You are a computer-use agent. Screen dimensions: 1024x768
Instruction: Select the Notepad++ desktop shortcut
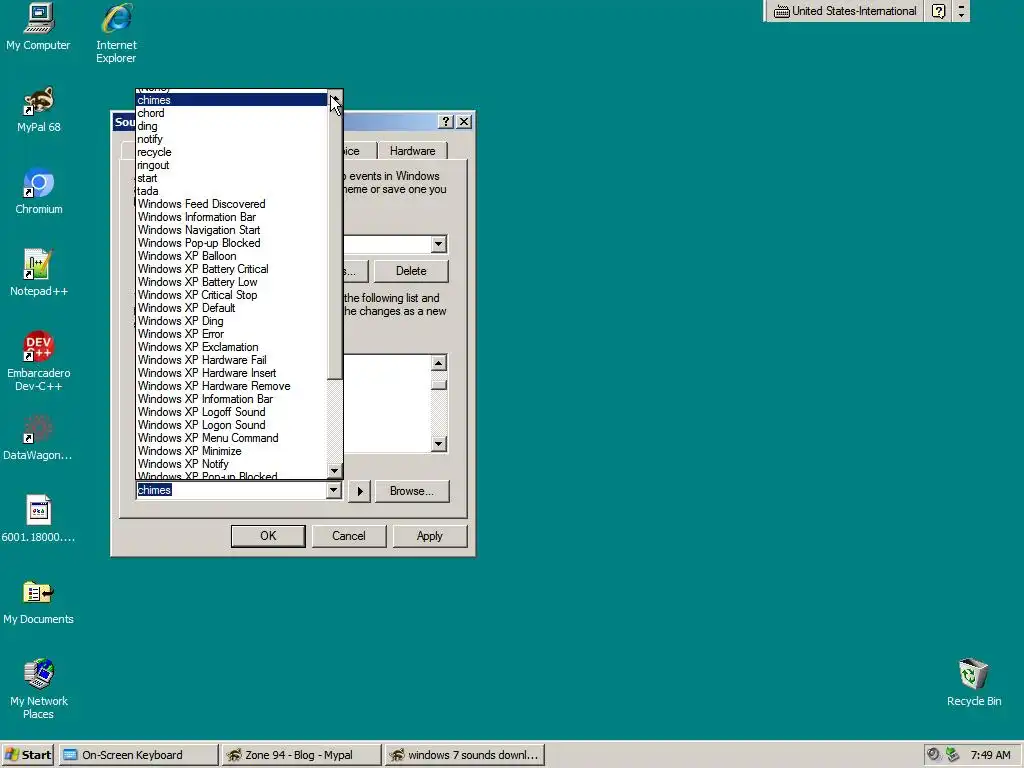(x=39, y=273)
